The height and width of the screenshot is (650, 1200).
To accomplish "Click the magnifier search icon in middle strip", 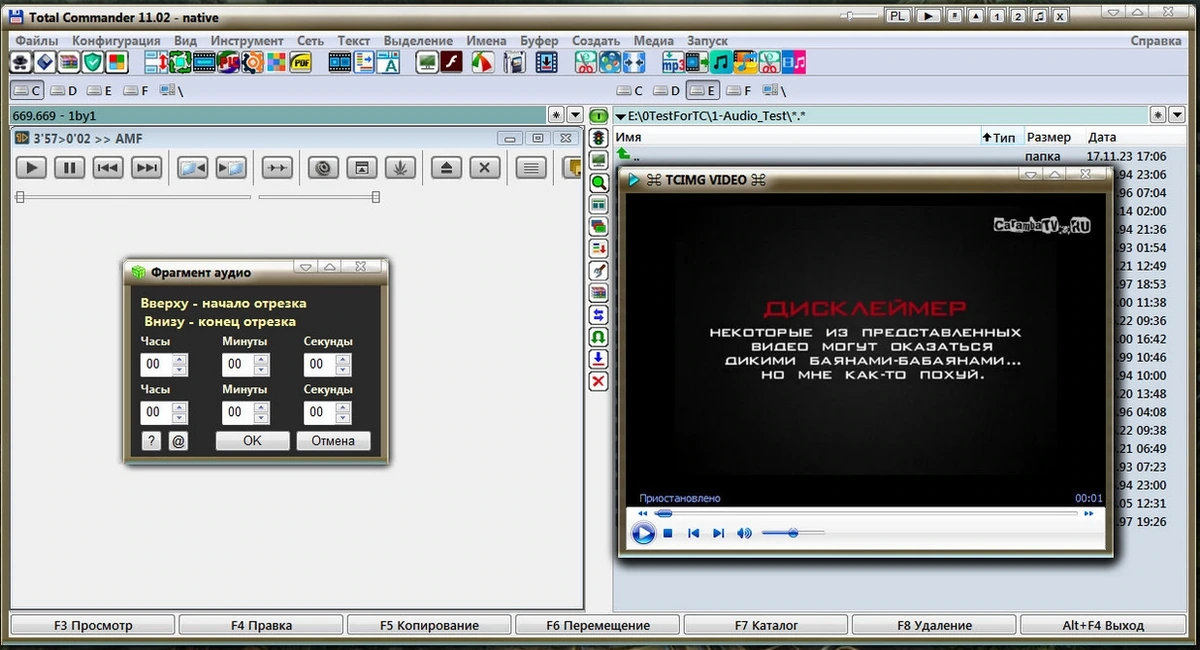I will tap(599, 183).
